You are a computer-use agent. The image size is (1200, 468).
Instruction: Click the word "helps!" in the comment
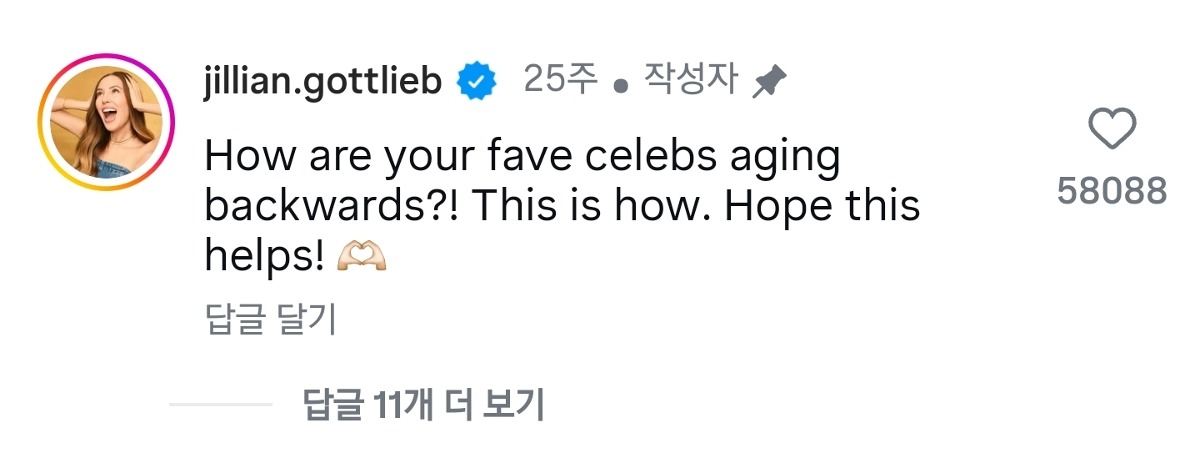(264, 258)
